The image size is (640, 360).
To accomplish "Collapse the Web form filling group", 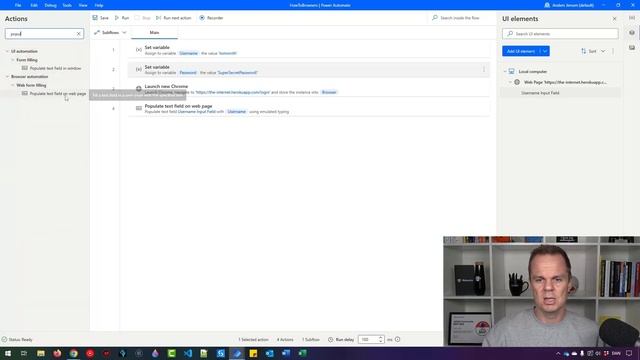I will point(13,85).
